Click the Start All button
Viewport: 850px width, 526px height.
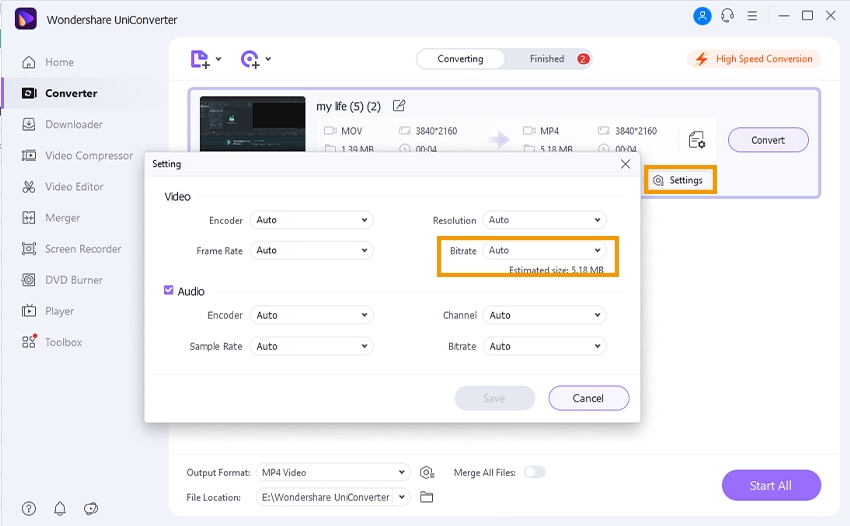pyautogui.click(x=771, y=485)
